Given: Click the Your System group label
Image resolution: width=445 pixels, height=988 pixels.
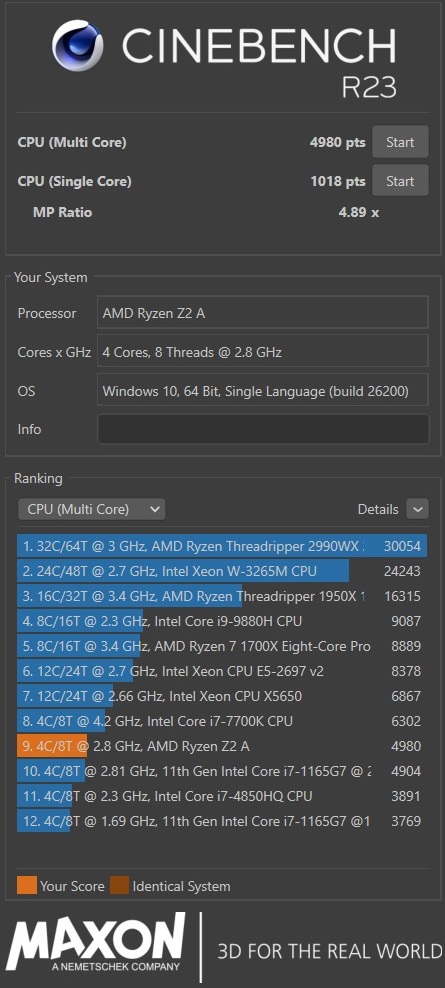Looking at the screenshot, I should point(50,277).
